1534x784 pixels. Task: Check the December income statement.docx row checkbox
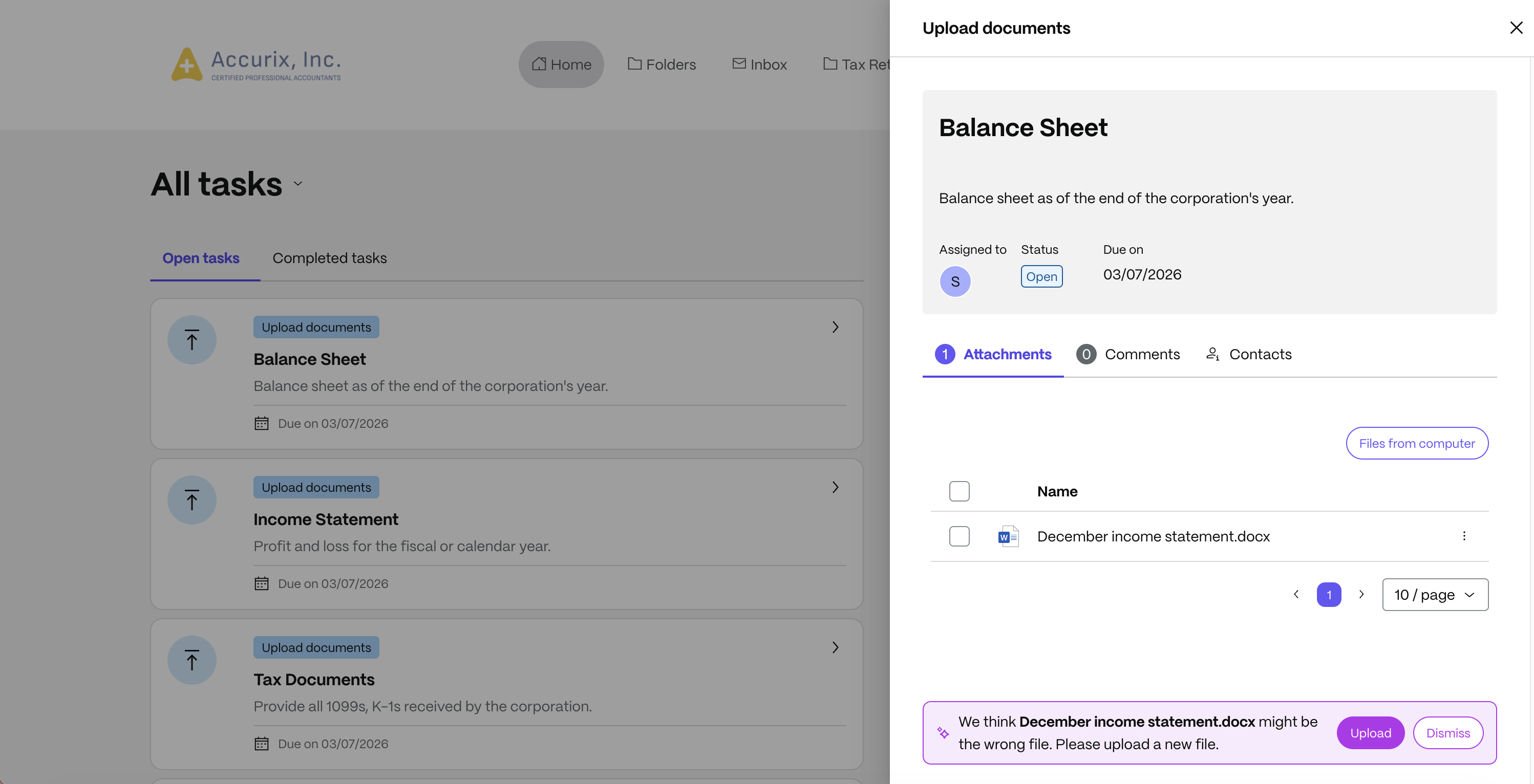960,536
